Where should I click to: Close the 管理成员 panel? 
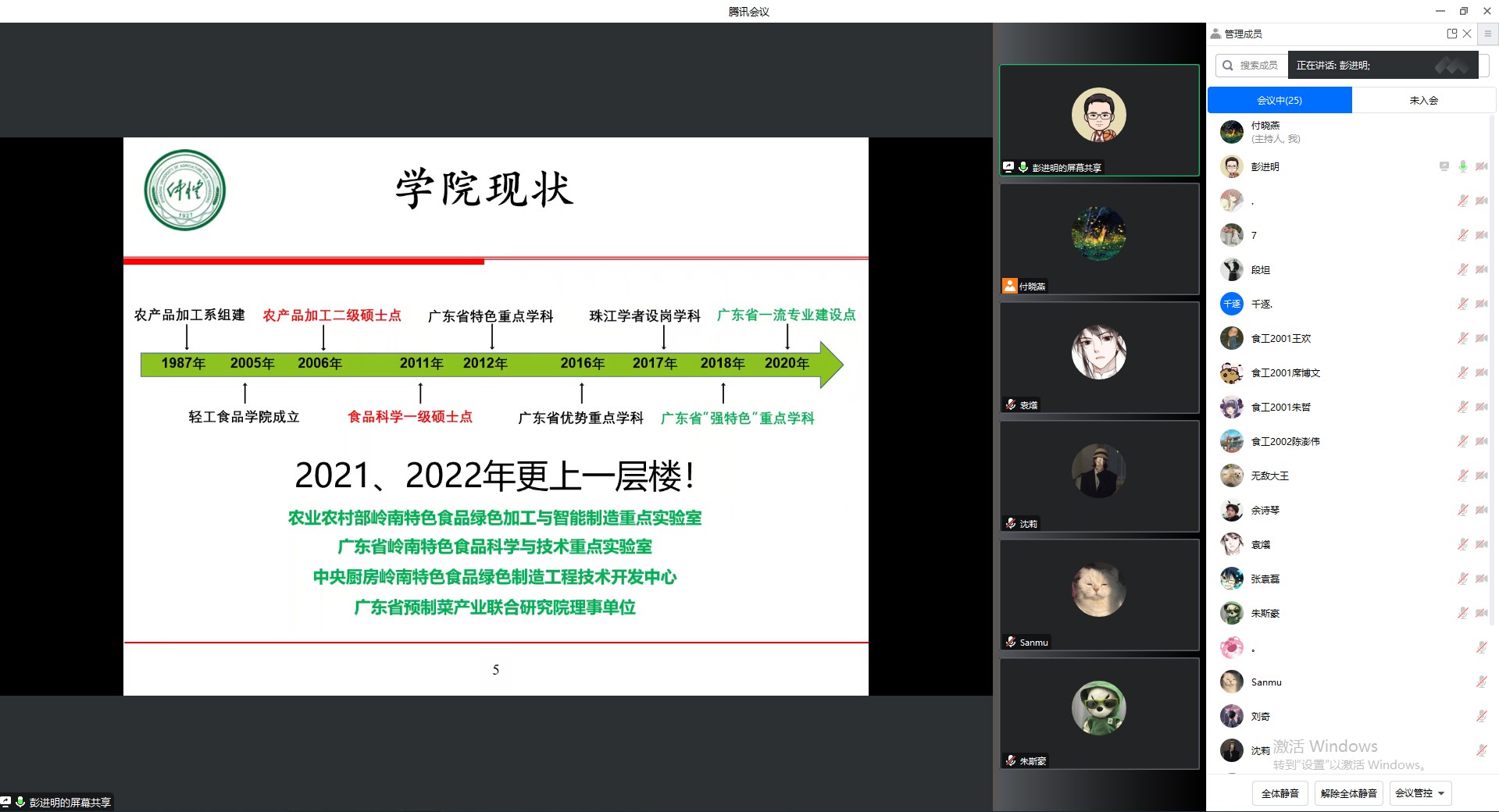tap(1467, 34)
